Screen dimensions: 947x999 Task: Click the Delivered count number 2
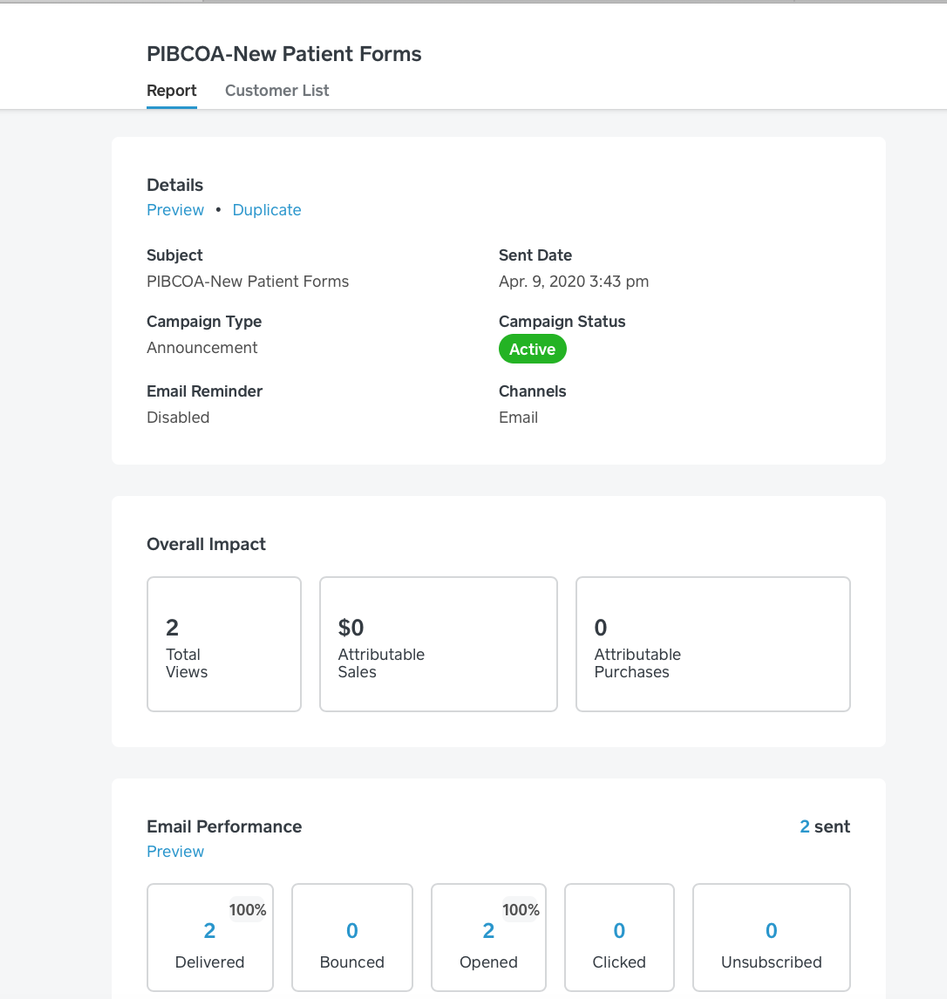[x=210, y=931]
